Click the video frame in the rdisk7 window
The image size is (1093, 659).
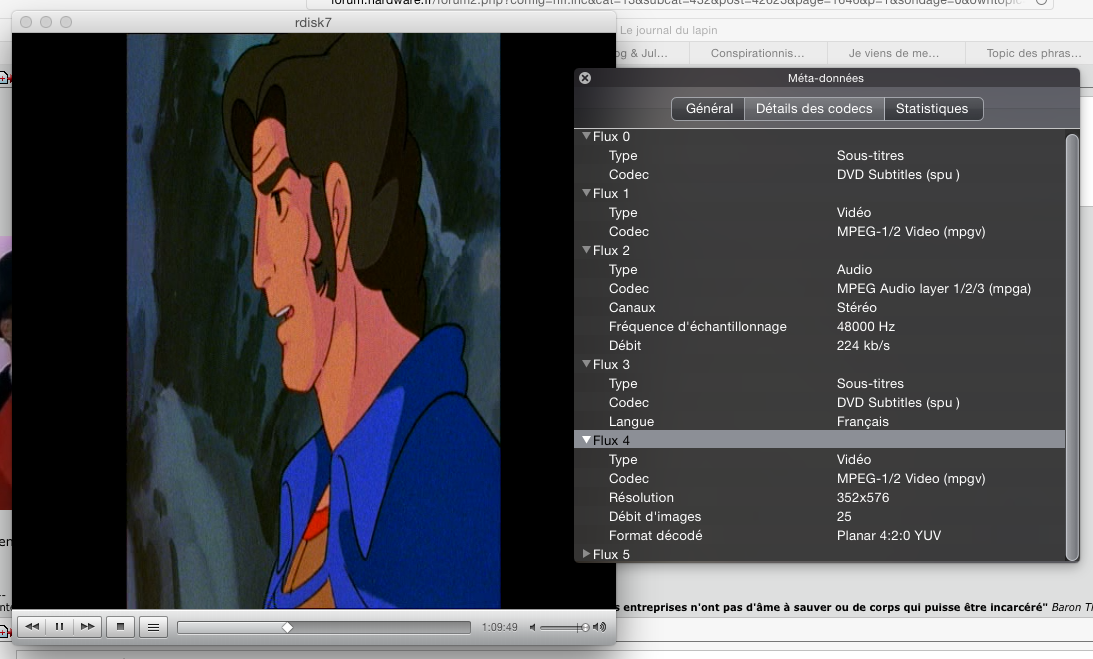tap(313, 321)
